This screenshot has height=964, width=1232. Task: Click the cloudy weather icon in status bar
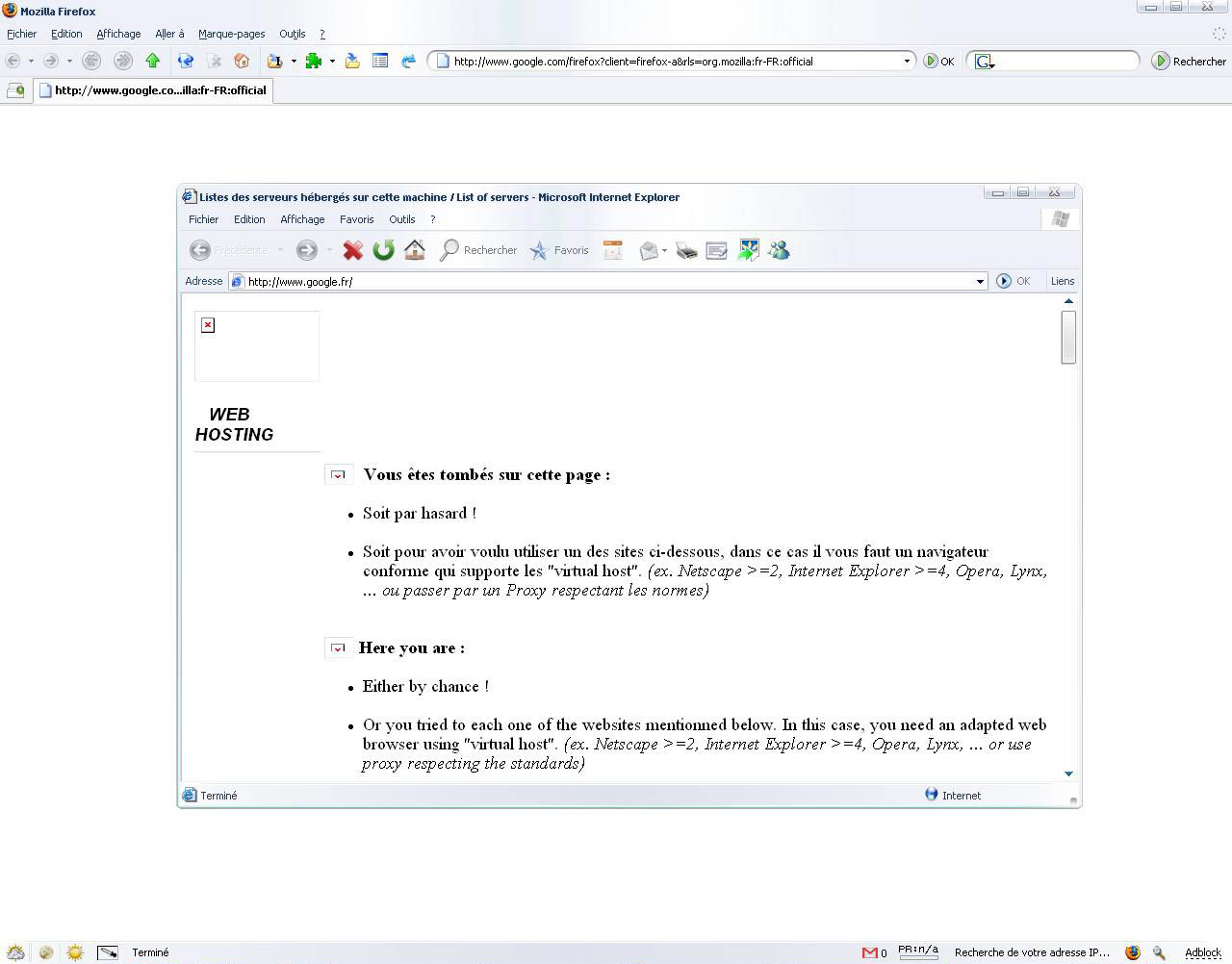point(15,952)
